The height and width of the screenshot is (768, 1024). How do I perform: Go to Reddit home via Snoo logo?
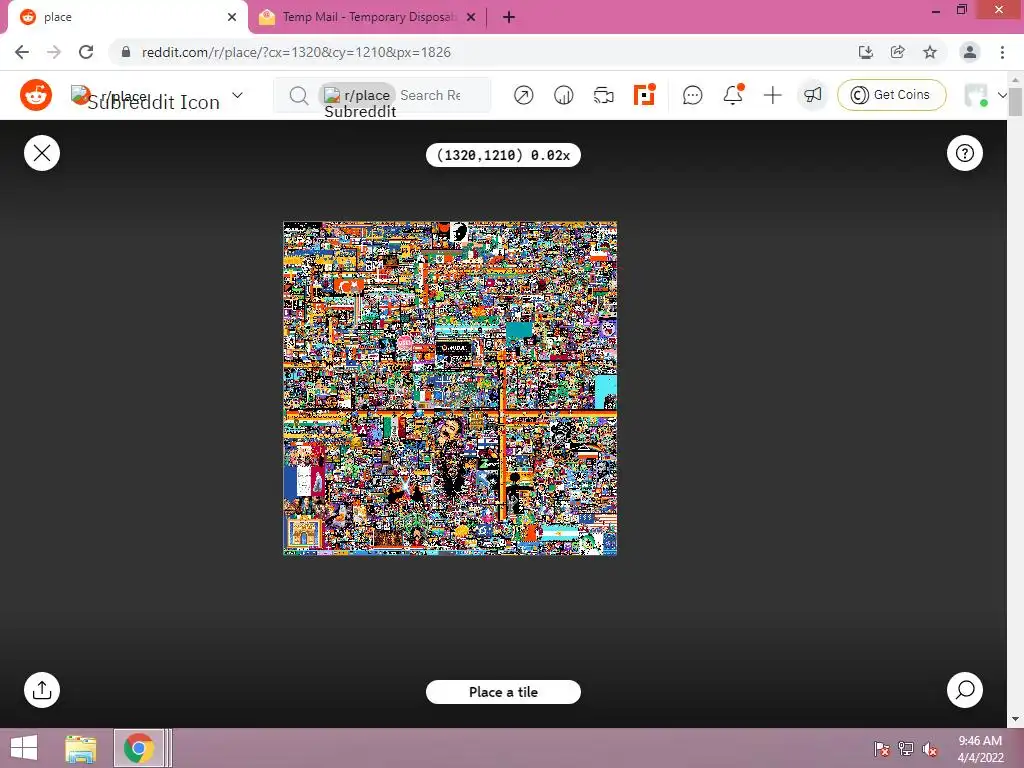(36, 95)
